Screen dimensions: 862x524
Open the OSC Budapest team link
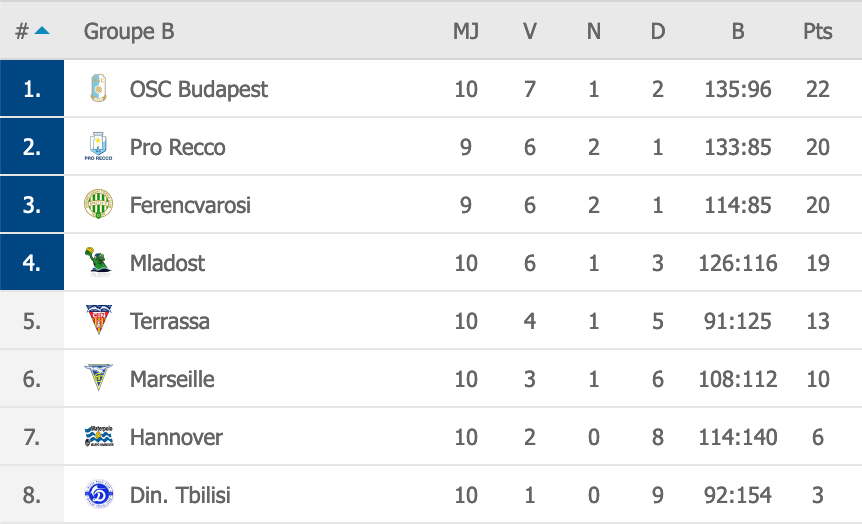point(198,89)
